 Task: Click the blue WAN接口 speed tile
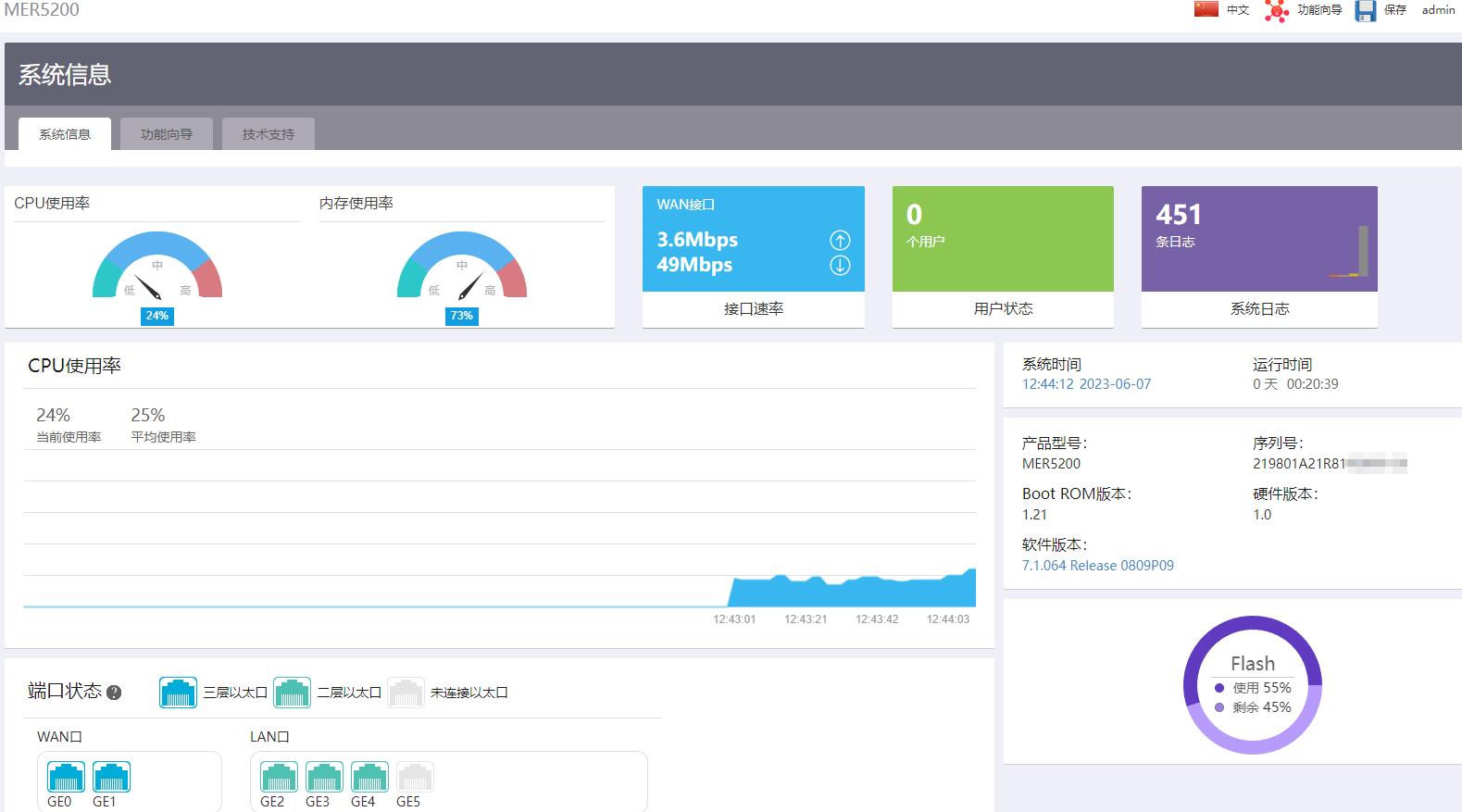click(x=754, y=239)
